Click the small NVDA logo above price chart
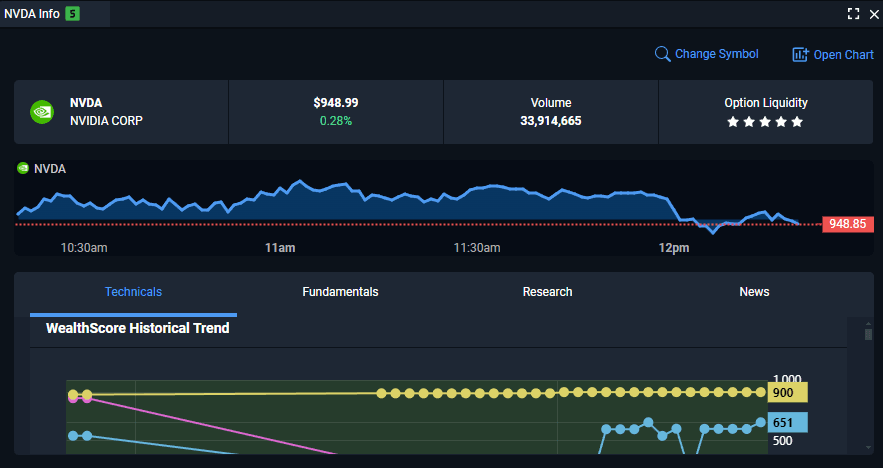The image size is (883, 468). (23, 168)
